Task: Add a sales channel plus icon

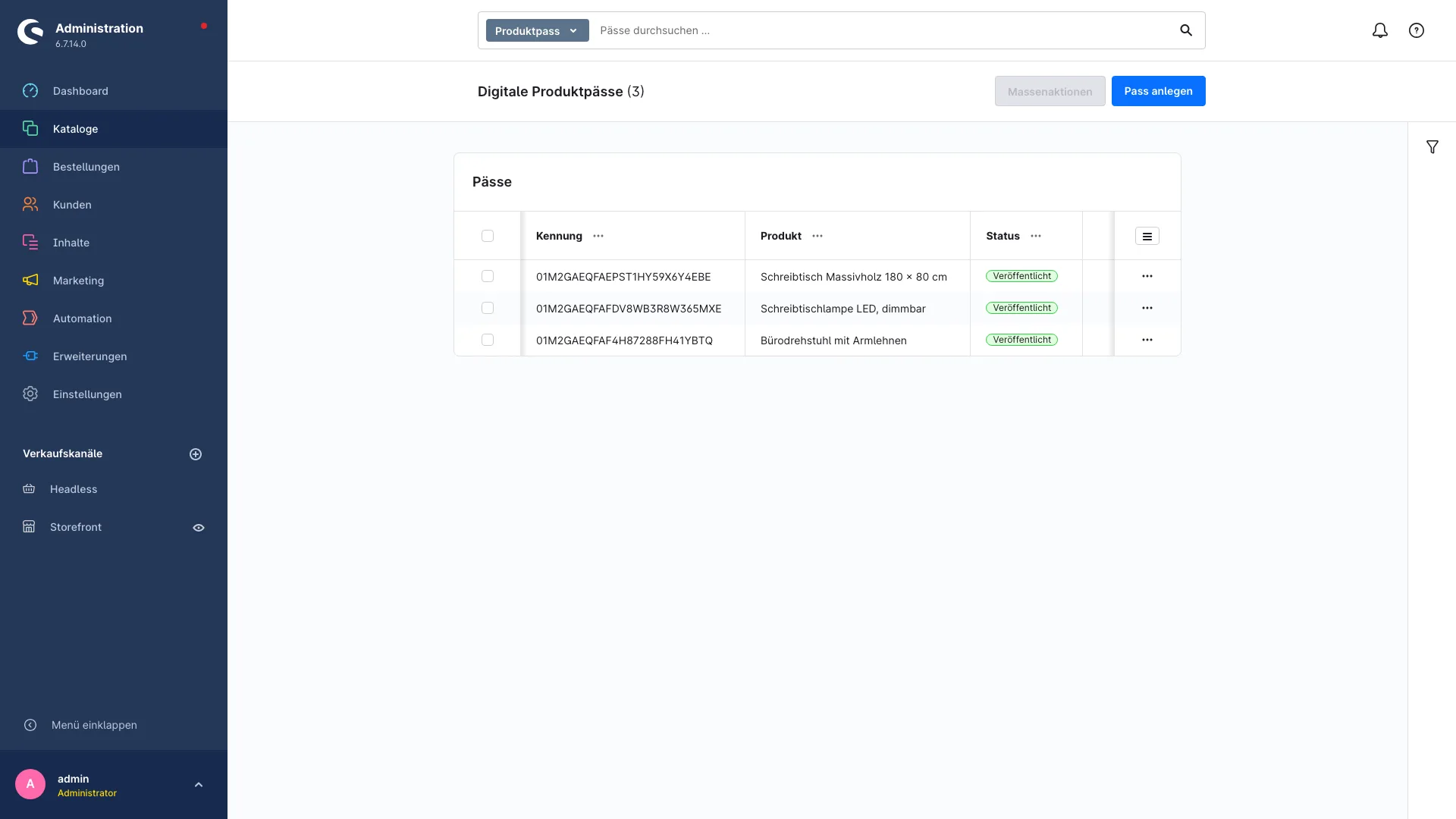Action: [196, 454]
